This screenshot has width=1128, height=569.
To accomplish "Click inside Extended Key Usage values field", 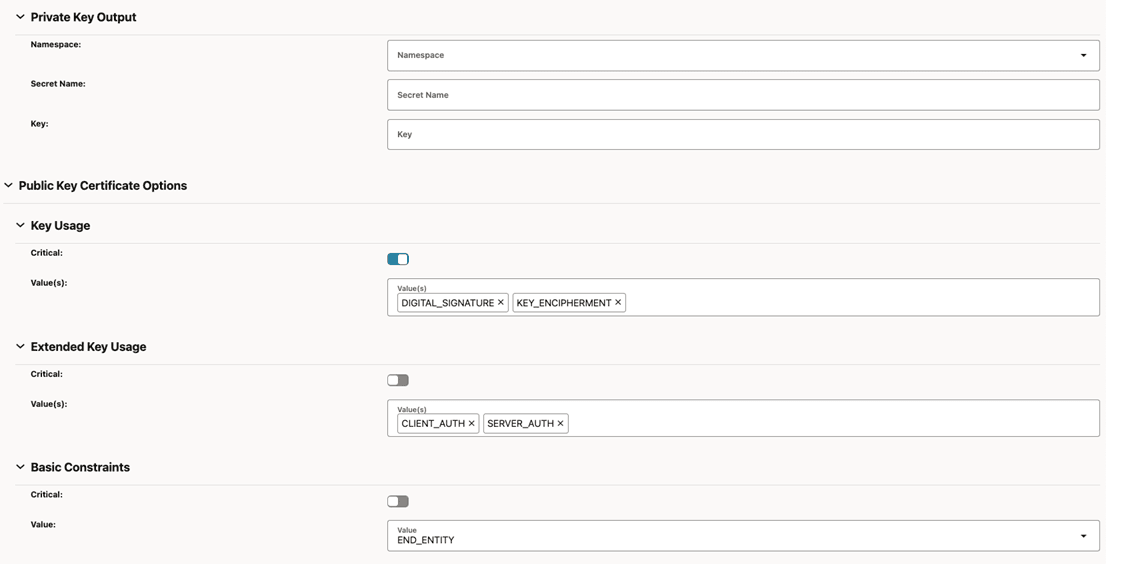I will (x=830, y=423).
